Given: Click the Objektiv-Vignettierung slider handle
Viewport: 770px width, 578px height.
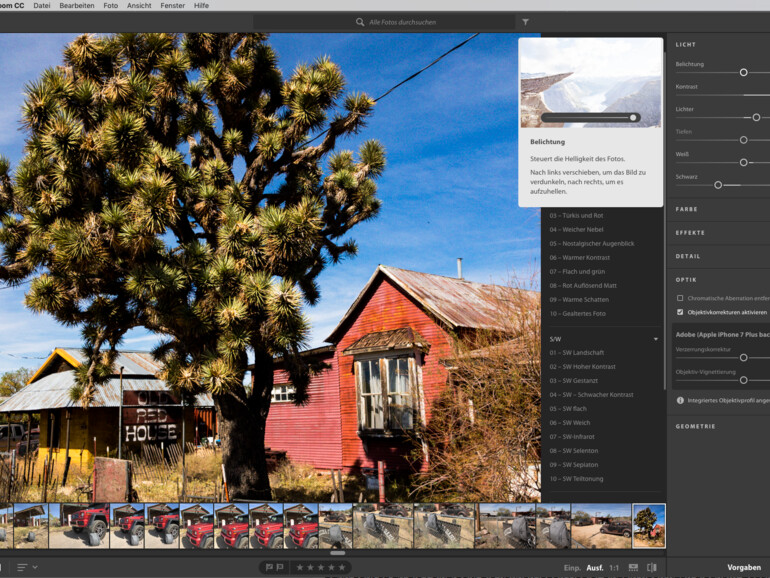Looking at the screenshot, I should point(743,380).
